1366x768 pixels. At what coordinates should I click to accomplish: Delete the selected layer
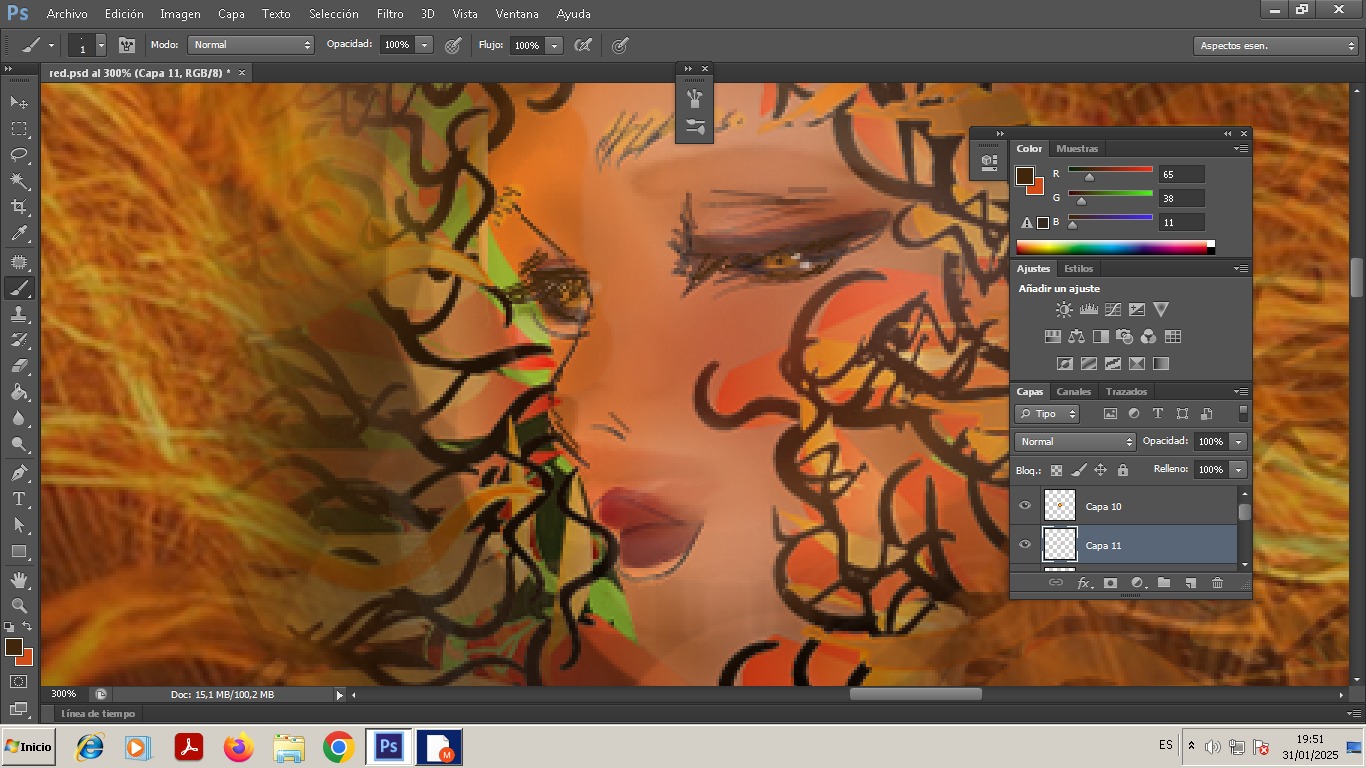tap(1217, 583)
